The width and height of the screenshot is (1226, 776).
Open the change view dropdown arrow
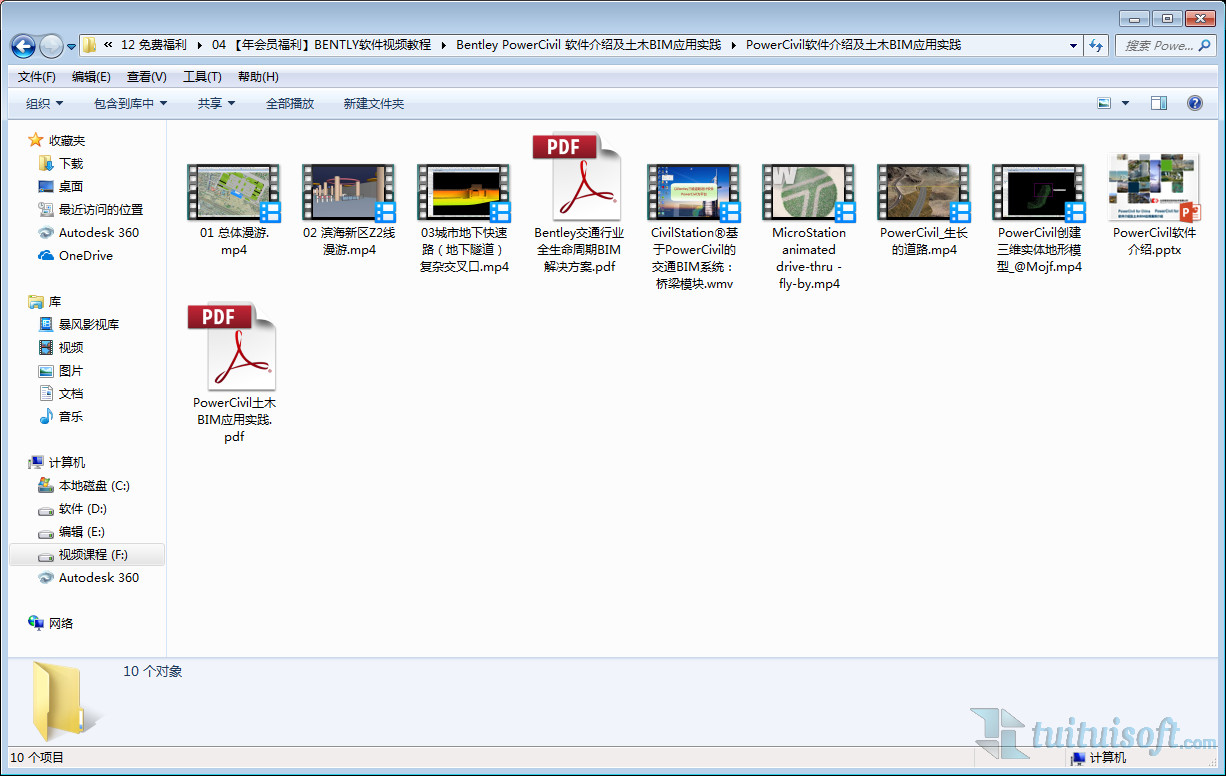click(x=1125, y=103)
